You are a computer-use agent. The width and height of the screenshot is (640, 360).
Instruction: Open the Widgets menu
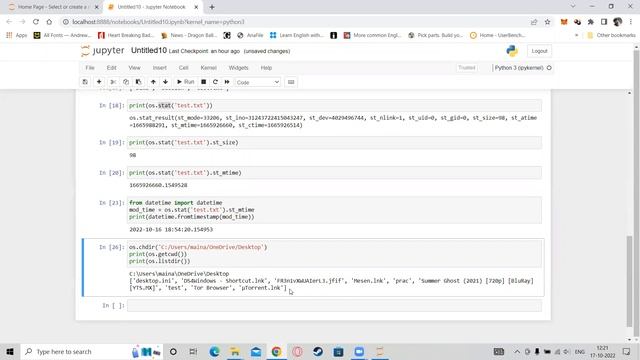click(x=238, y=68)
